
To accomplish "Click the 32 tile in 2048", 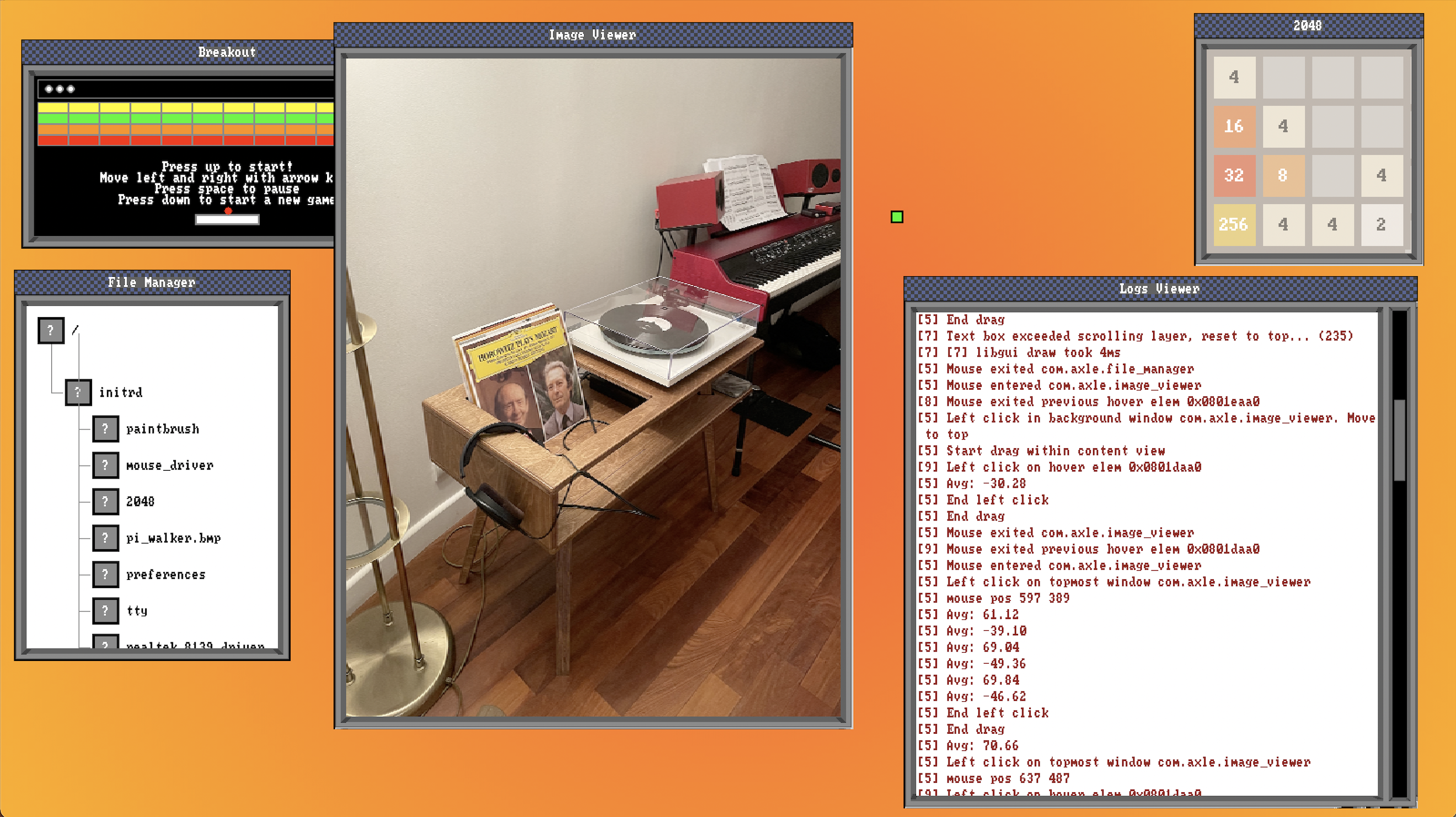I will (x=1234, y=175).
